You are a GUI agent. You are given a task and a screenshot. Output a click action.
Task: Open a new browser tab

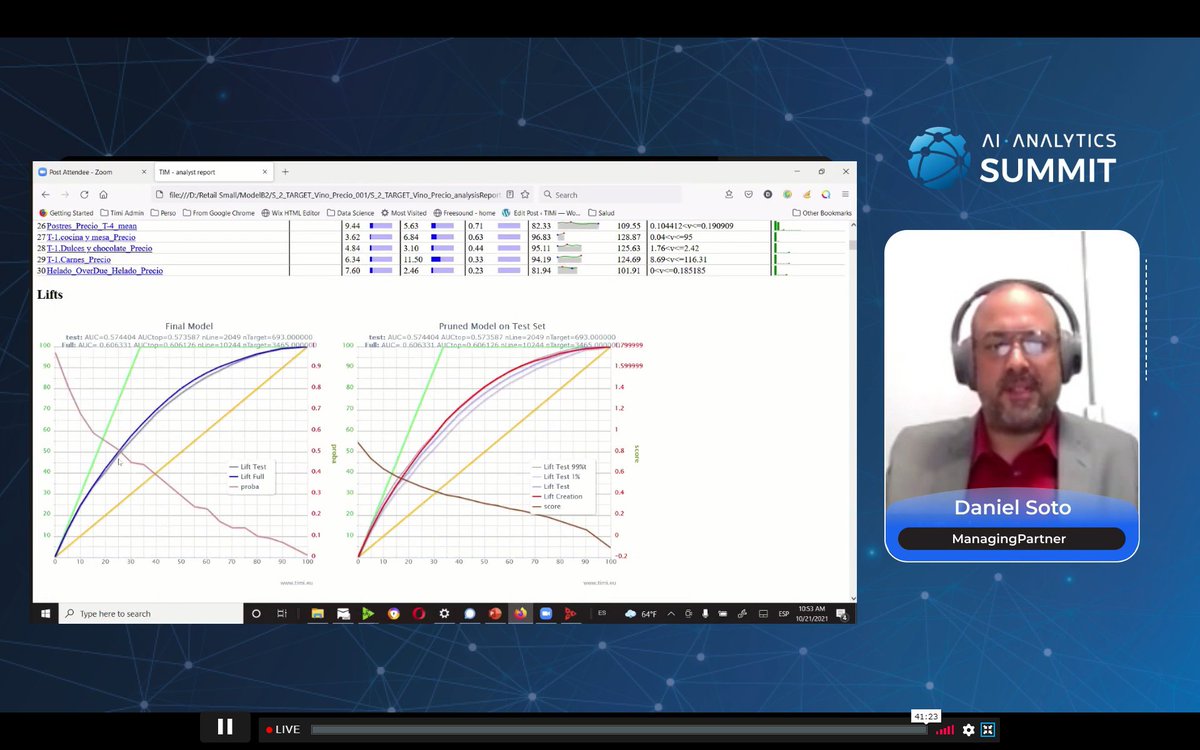285,172
